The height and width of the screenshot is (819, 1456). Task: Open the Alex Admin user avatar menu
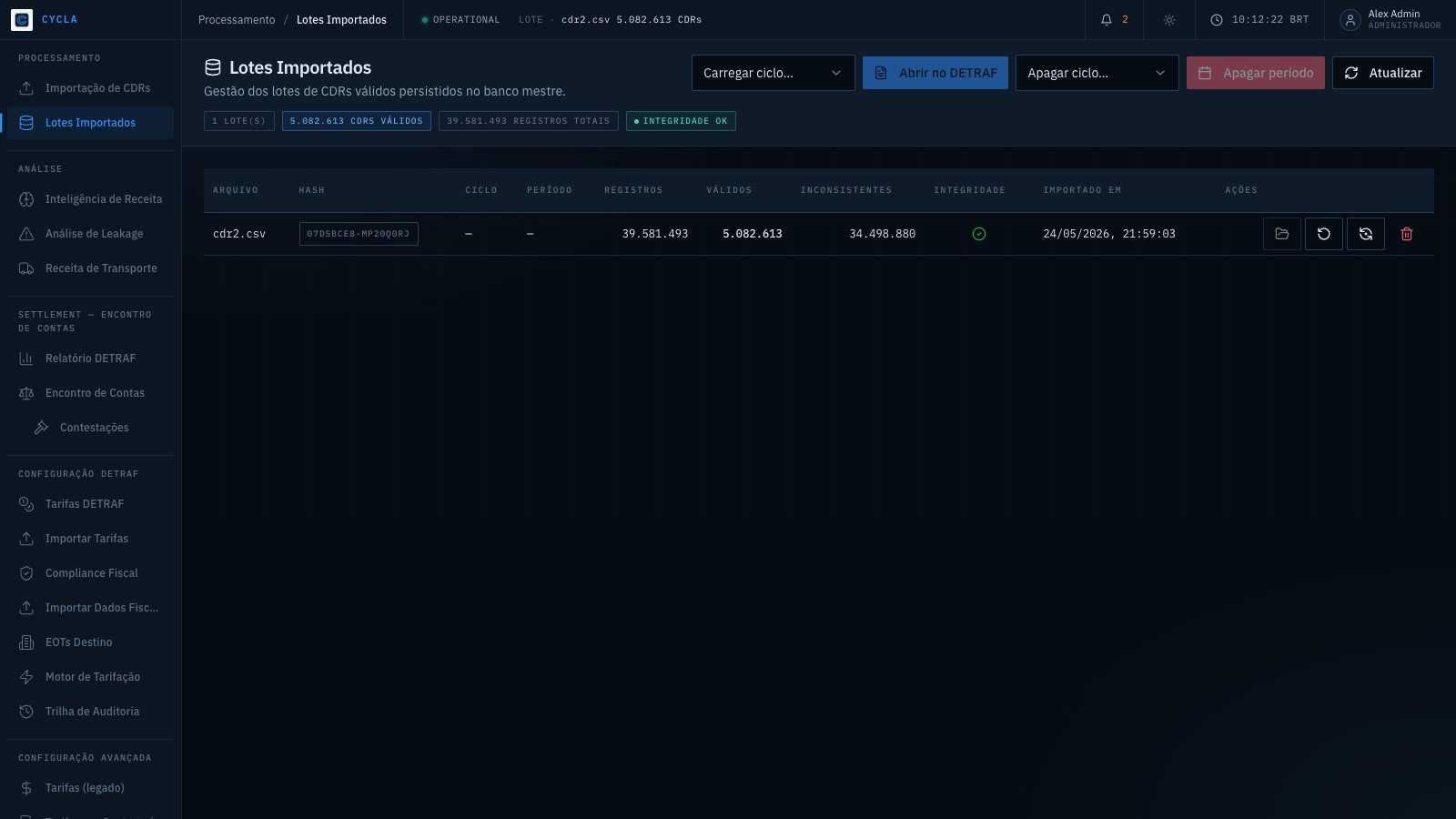point(1350,19)
